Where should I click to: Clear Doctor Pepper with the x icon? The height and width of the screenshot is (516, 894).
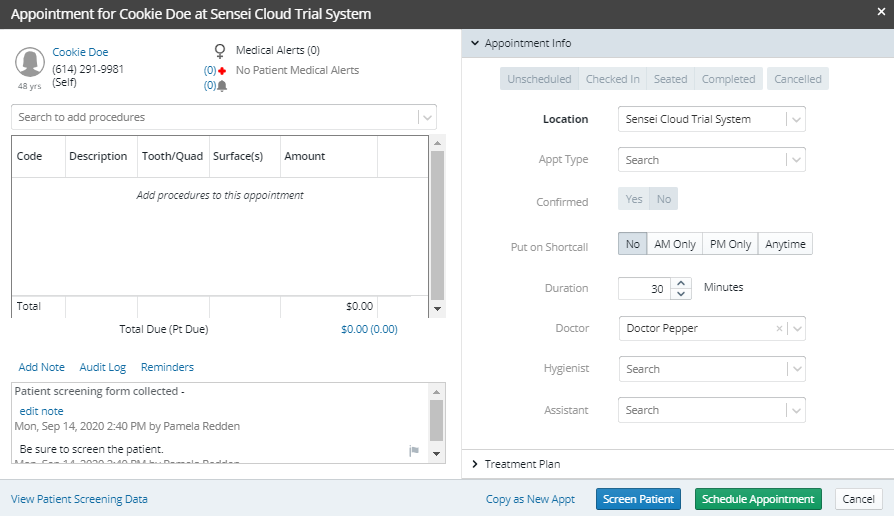pyautogui.click(x=779, y=328)
